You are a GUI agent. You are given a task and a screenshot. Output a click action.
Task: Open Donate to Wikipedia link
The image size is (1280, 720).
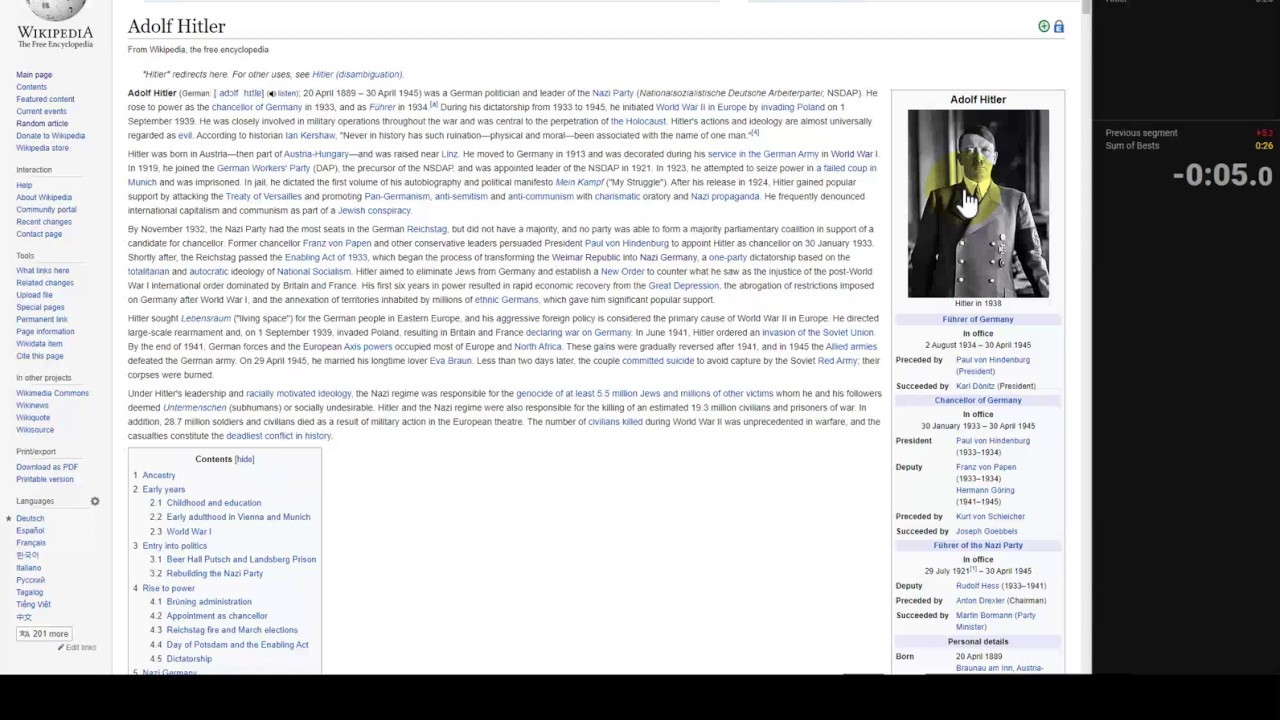click(50, 136)
